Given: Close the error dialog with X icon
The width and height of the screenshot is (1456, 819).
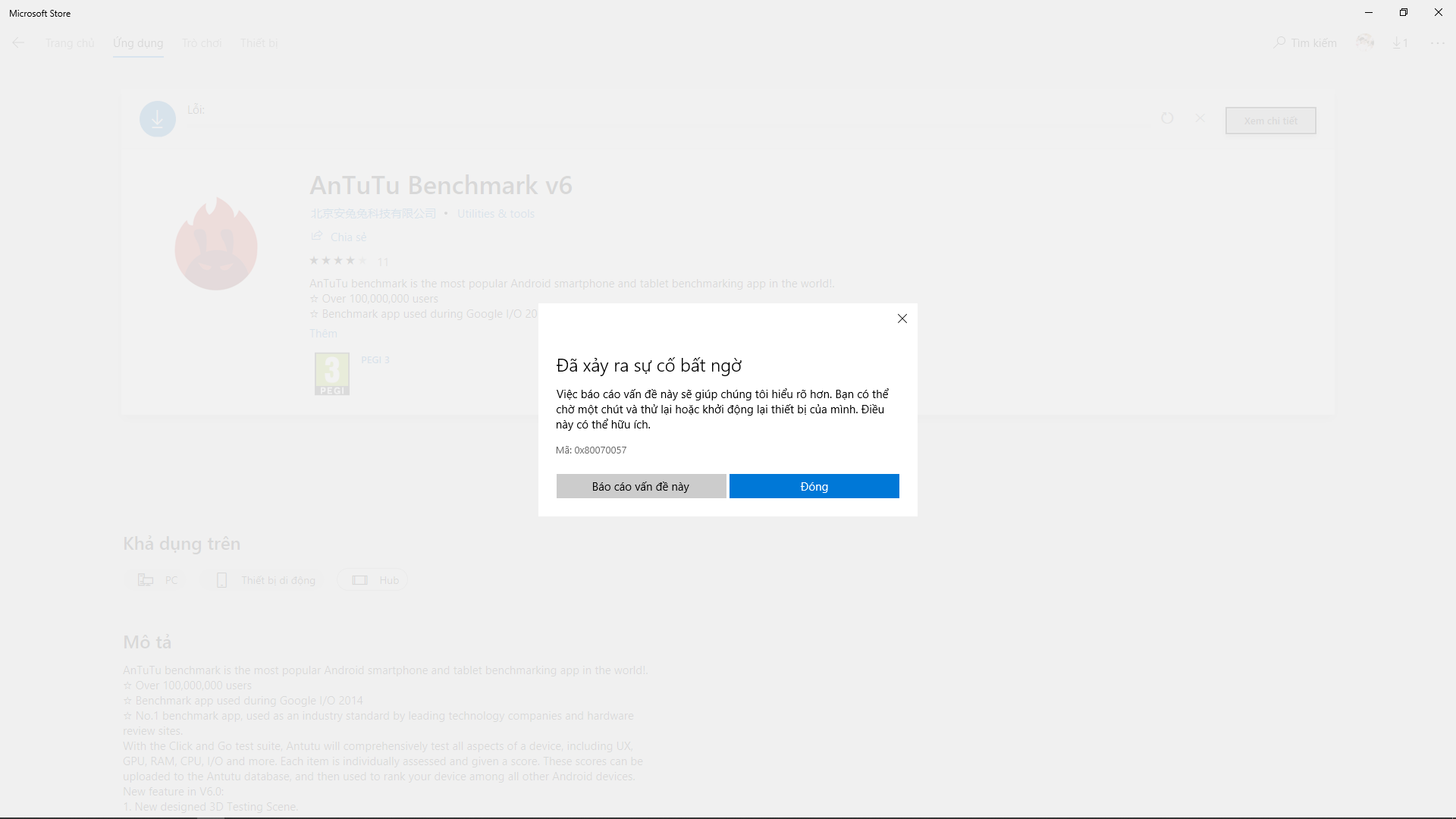Looking at the screenshot, I should (x=902, y=318).
